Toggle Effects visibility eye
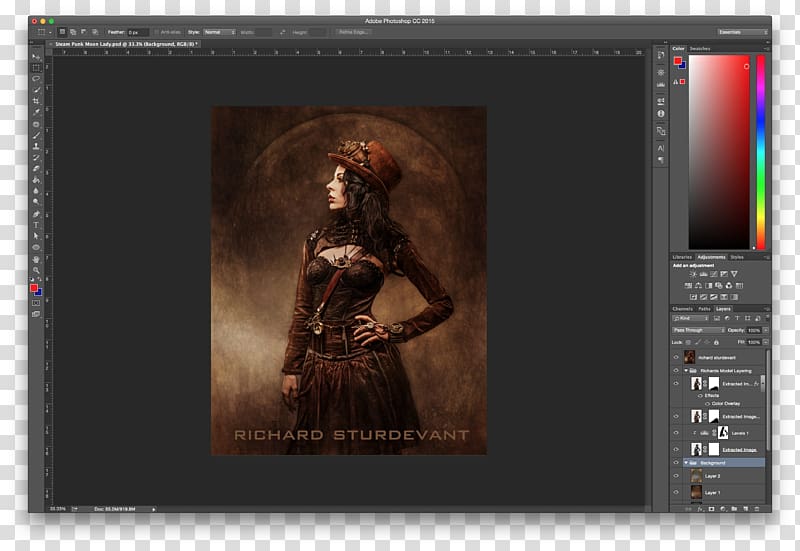The width and height of the screenshot is (800, 551). tap(700, 395)
